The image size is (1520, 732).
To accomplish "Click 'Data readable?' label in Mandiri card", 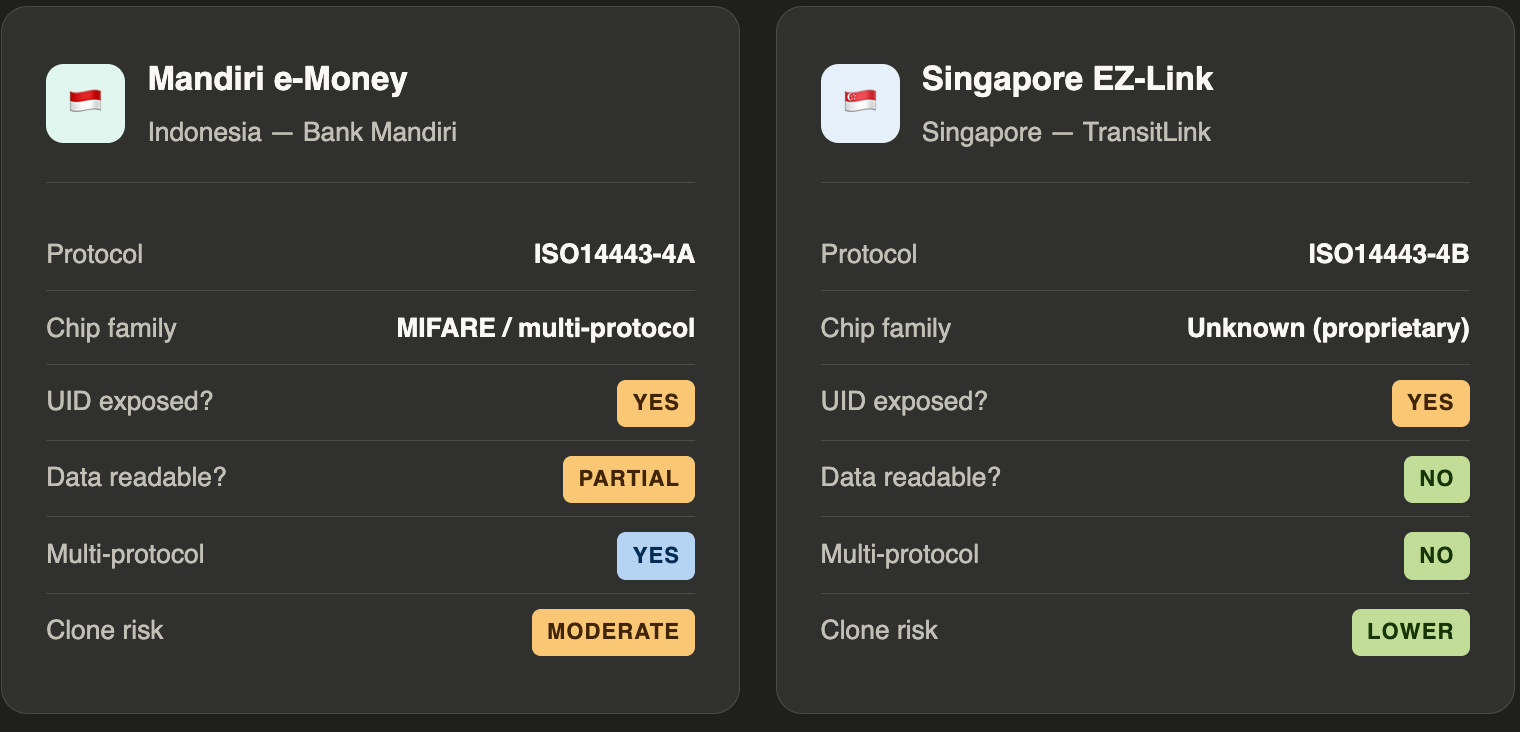I will tap(137, 477).
